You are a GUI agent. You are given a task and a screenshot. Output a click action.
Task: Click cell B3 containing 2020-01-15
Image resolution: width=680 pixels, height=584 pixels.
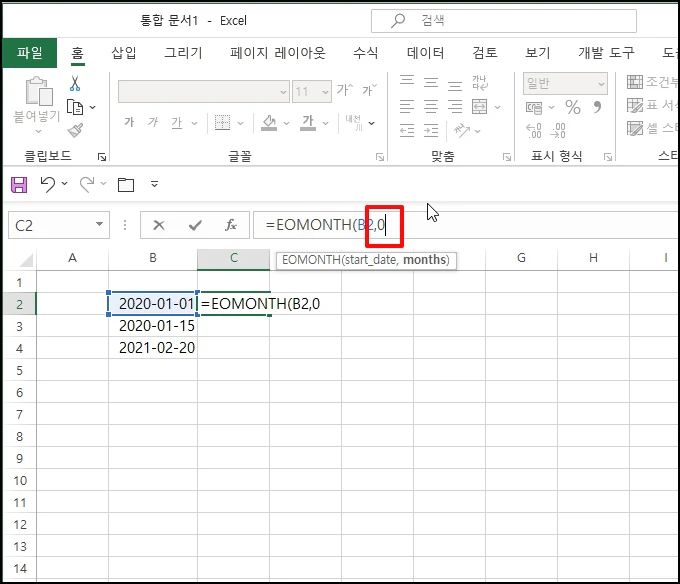pos(153,326)
